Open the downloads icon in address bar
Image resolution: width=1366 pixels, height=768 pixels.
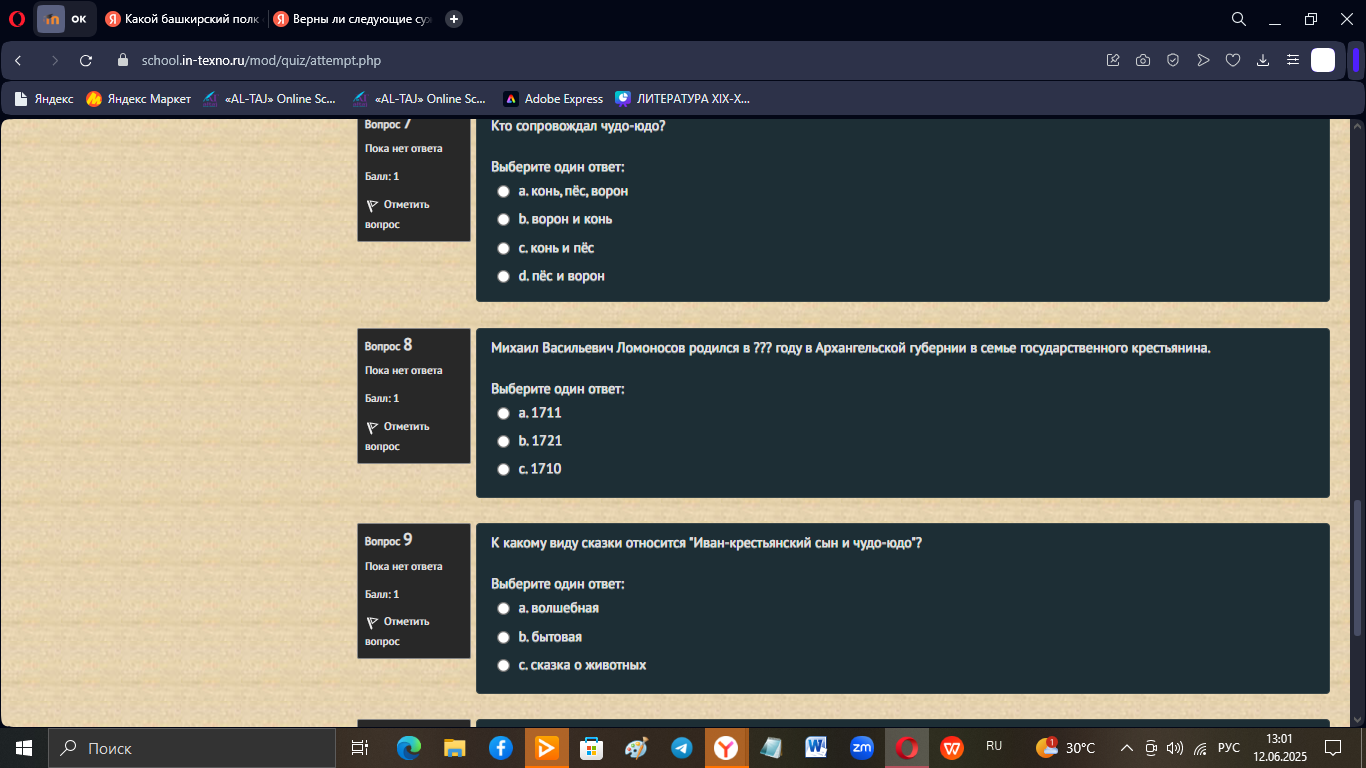tap(1263, 60)
